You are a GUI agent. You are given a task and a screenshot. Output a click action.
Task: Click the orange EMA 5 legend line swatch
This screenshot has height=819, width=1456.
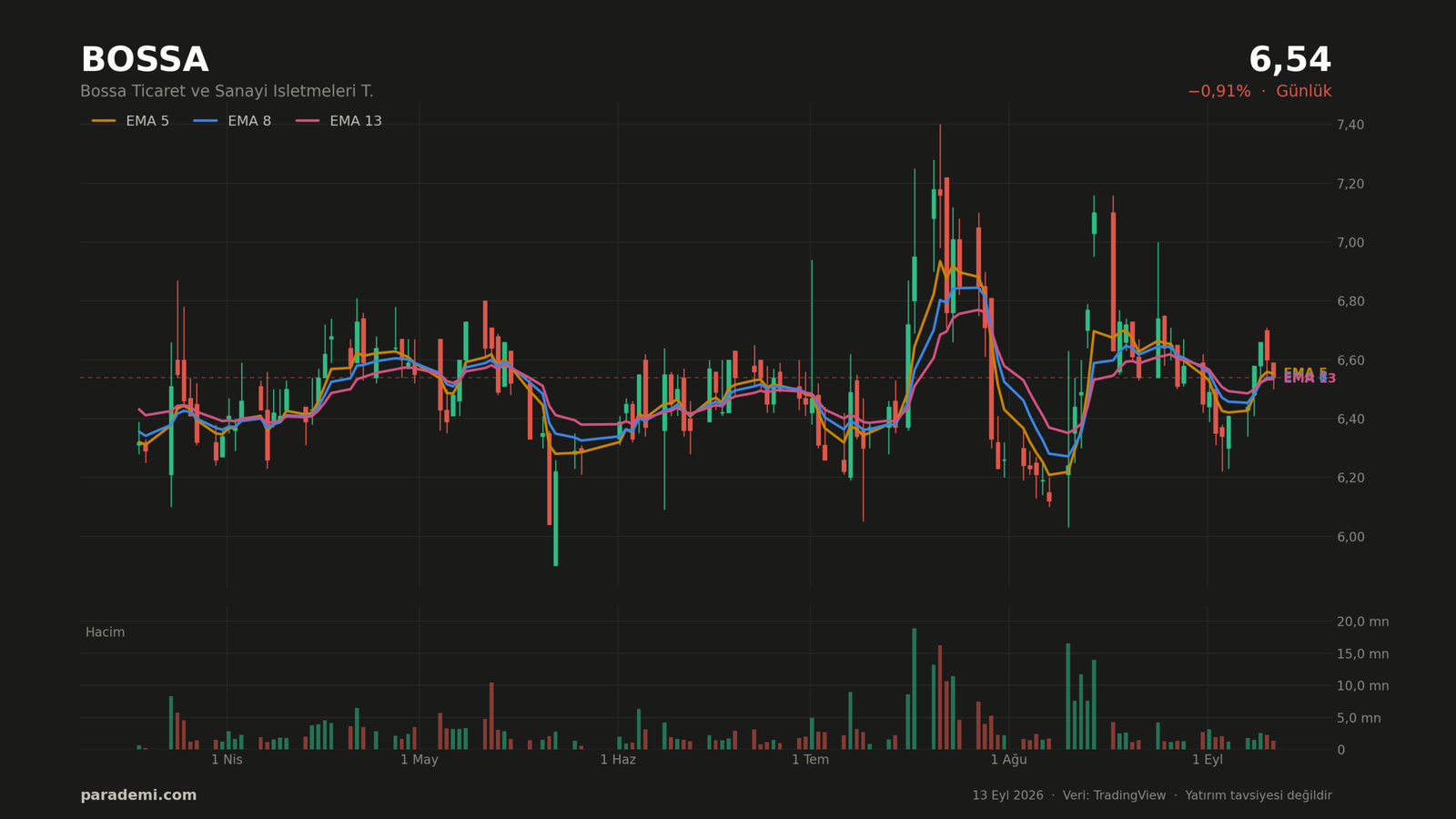click(x=104, y=121)
